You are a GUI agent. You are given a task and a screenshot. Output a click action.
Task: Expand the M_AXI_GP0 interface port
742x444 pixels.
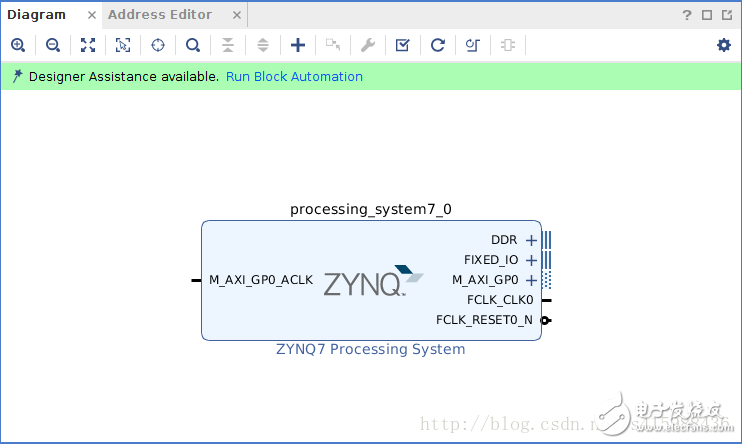tap(531, 280)
